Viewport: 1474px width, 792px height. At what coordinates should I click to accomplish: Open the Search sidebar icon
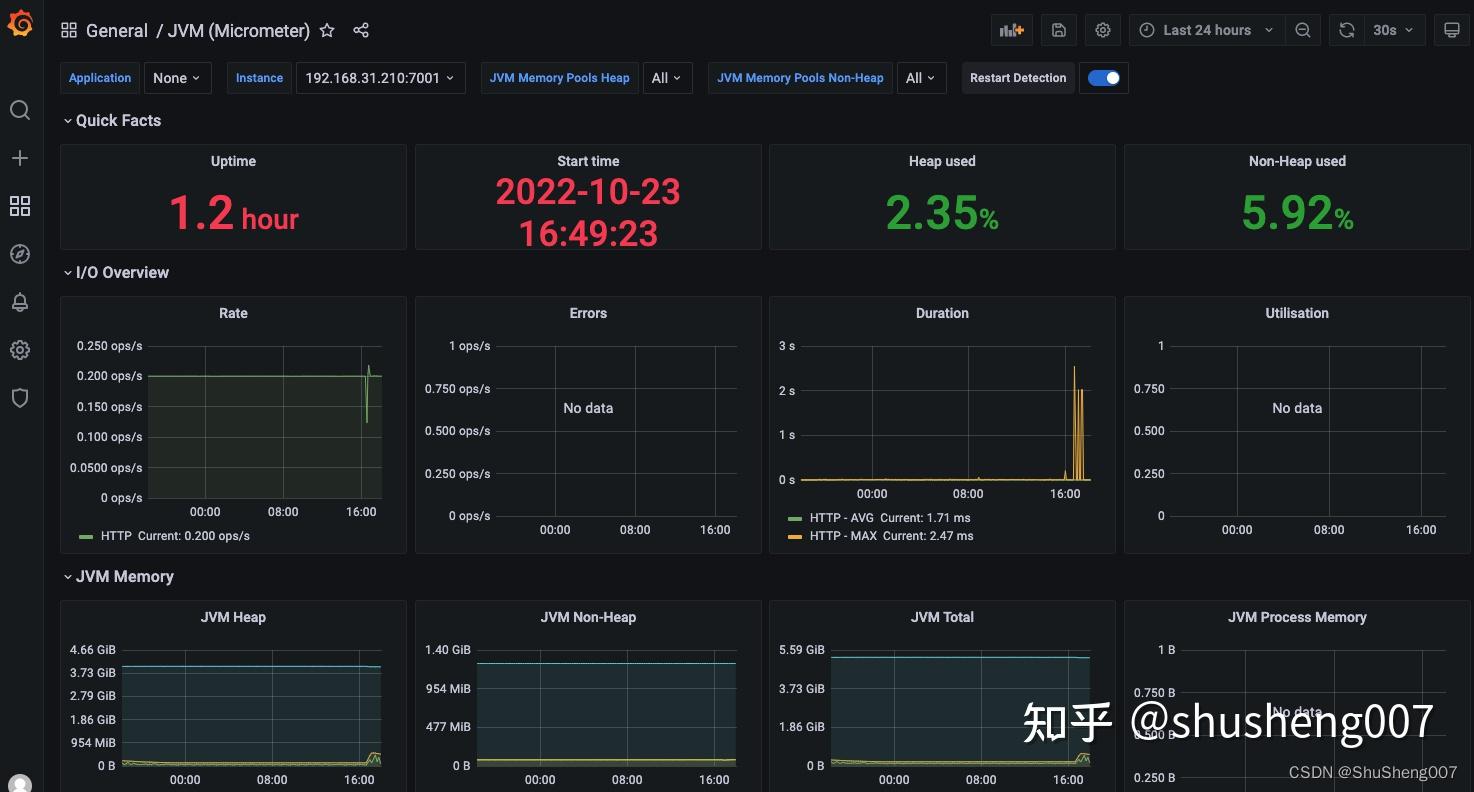20,110
